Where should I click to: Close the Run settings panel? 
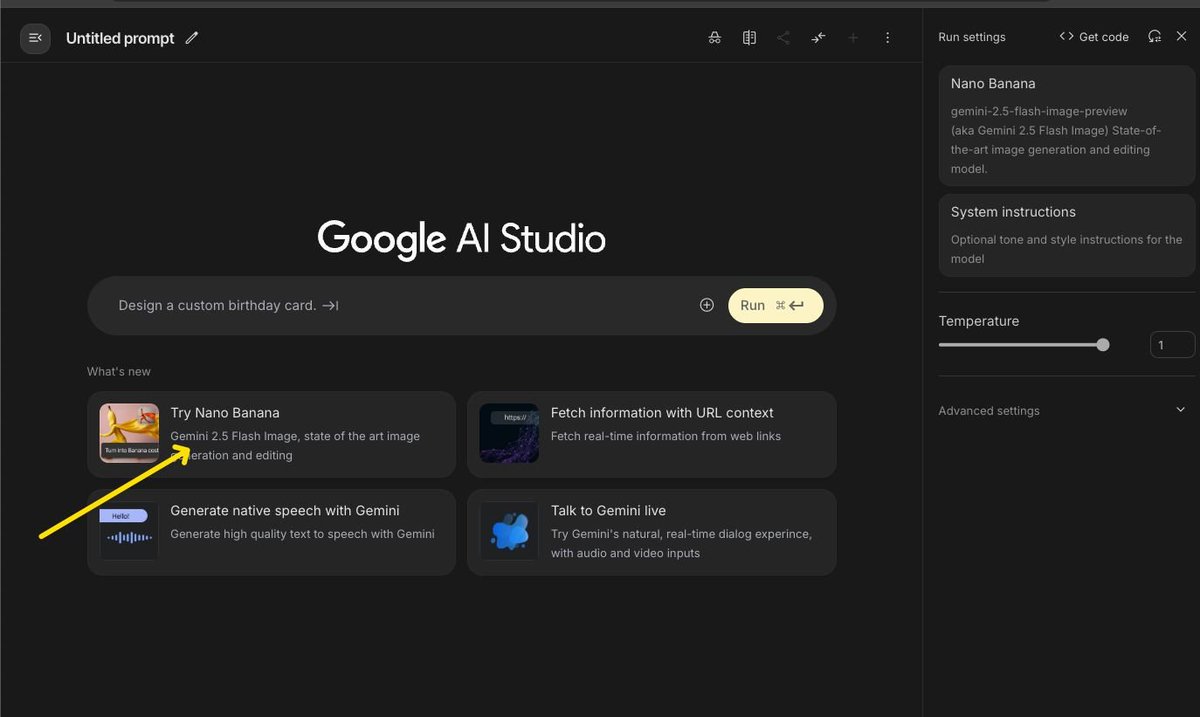[x=1181, y=36]
